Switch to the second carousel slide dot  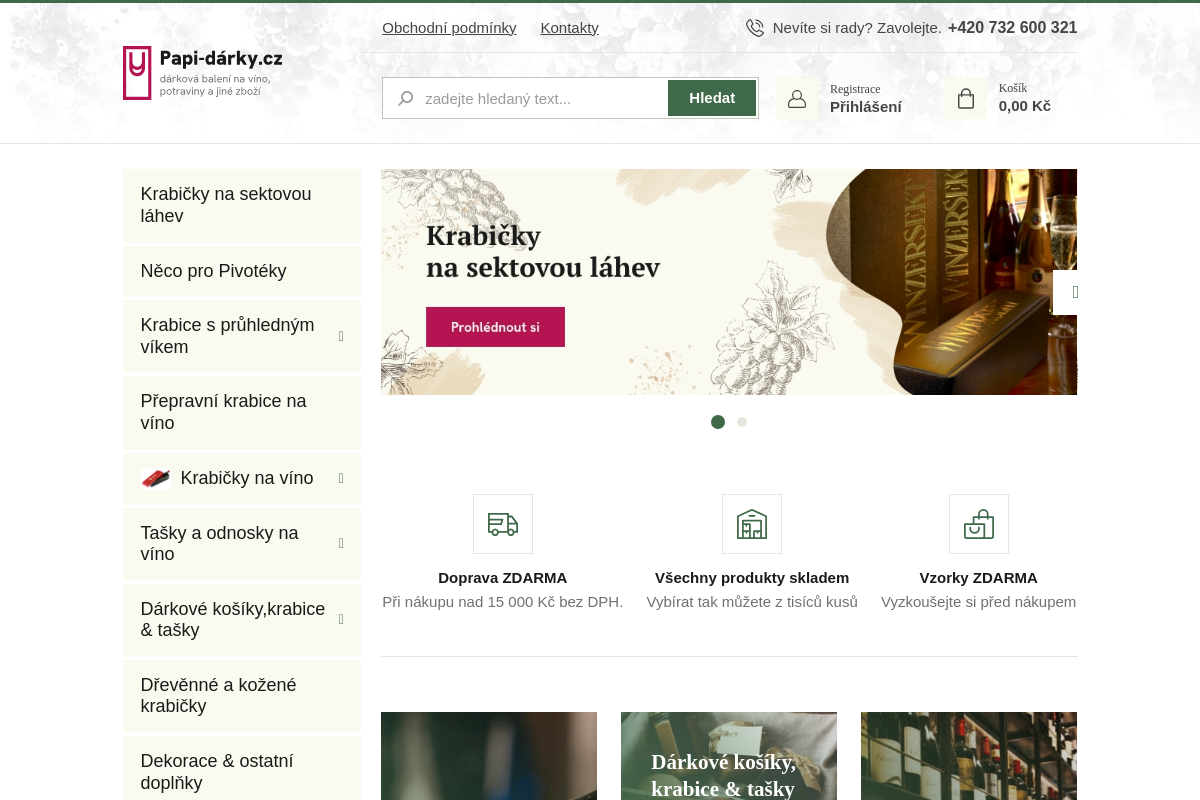pos(742,422)
